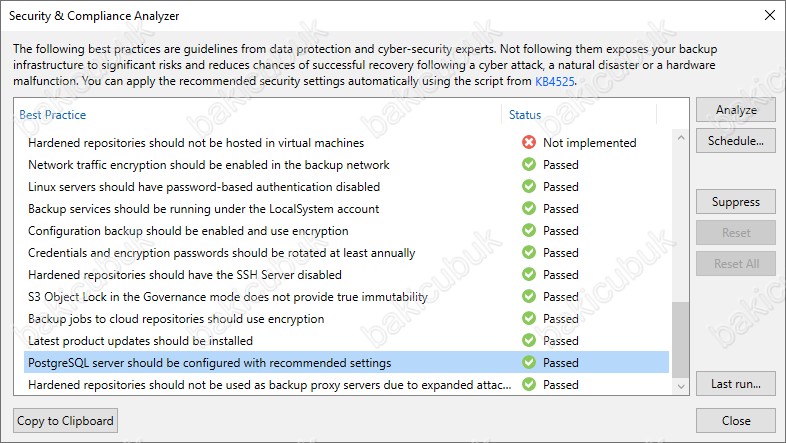
Task: Open the Last run... details
Action: [736, 384]
